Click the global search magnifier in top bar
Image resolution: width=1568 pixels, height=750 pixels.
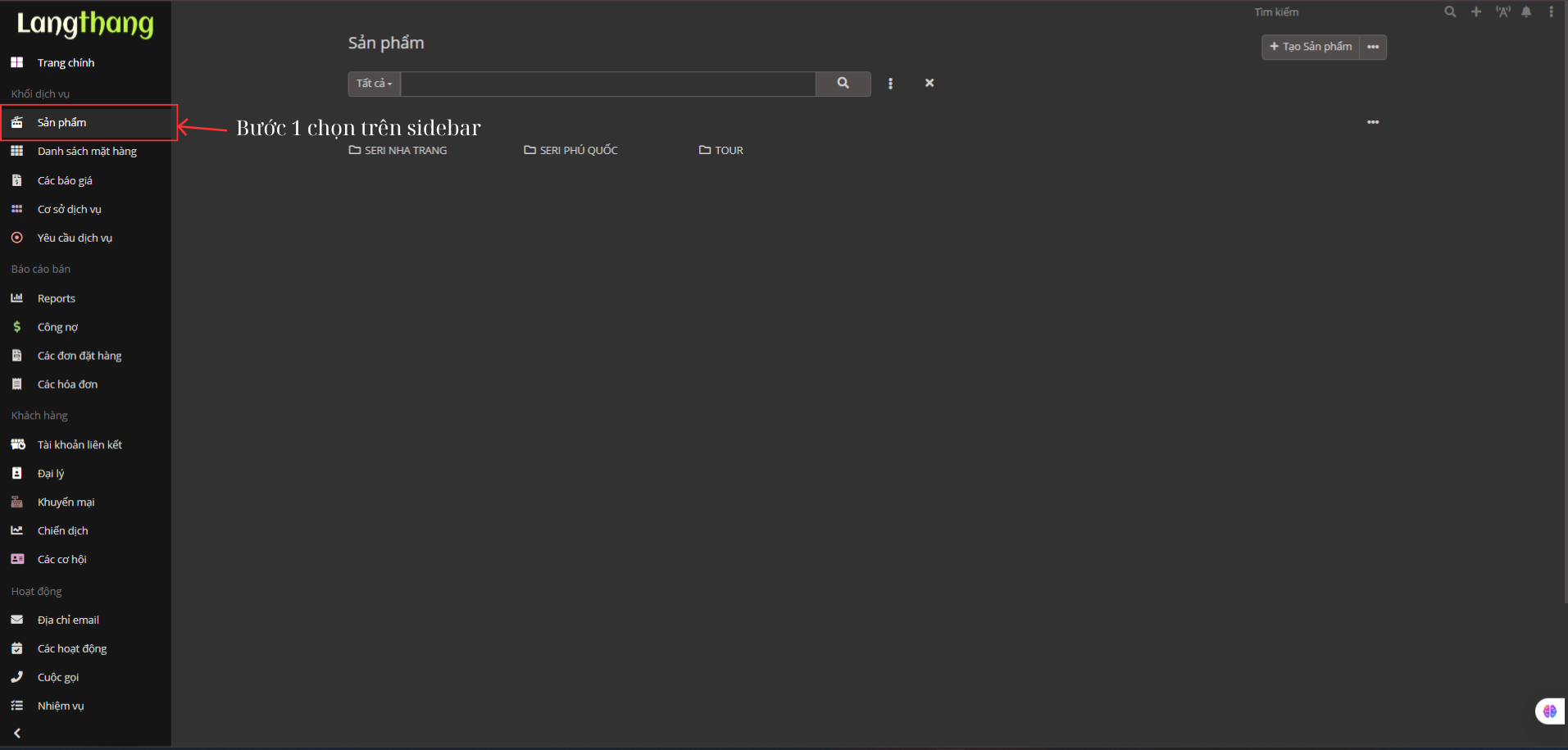(x=1450, y=12)
